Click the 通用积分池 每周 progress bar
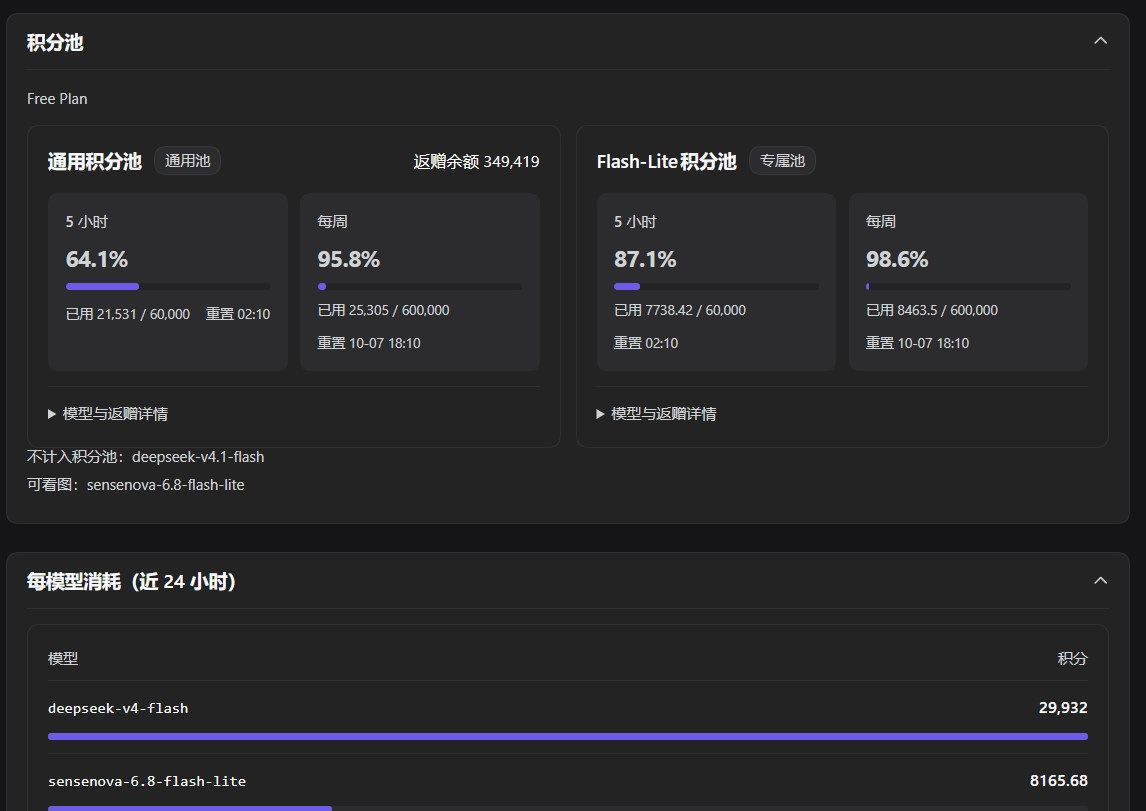 (420, 286)
